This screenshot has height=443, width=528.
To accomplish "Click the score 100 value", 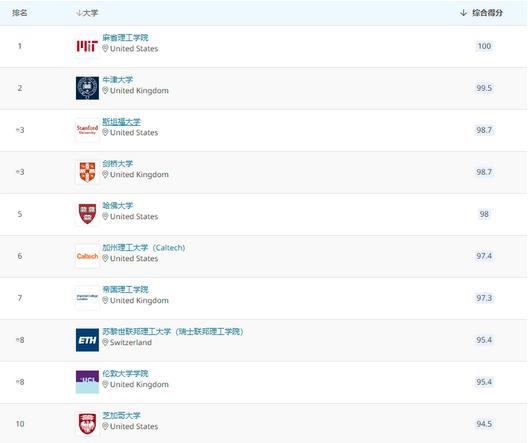I will 484,46.
